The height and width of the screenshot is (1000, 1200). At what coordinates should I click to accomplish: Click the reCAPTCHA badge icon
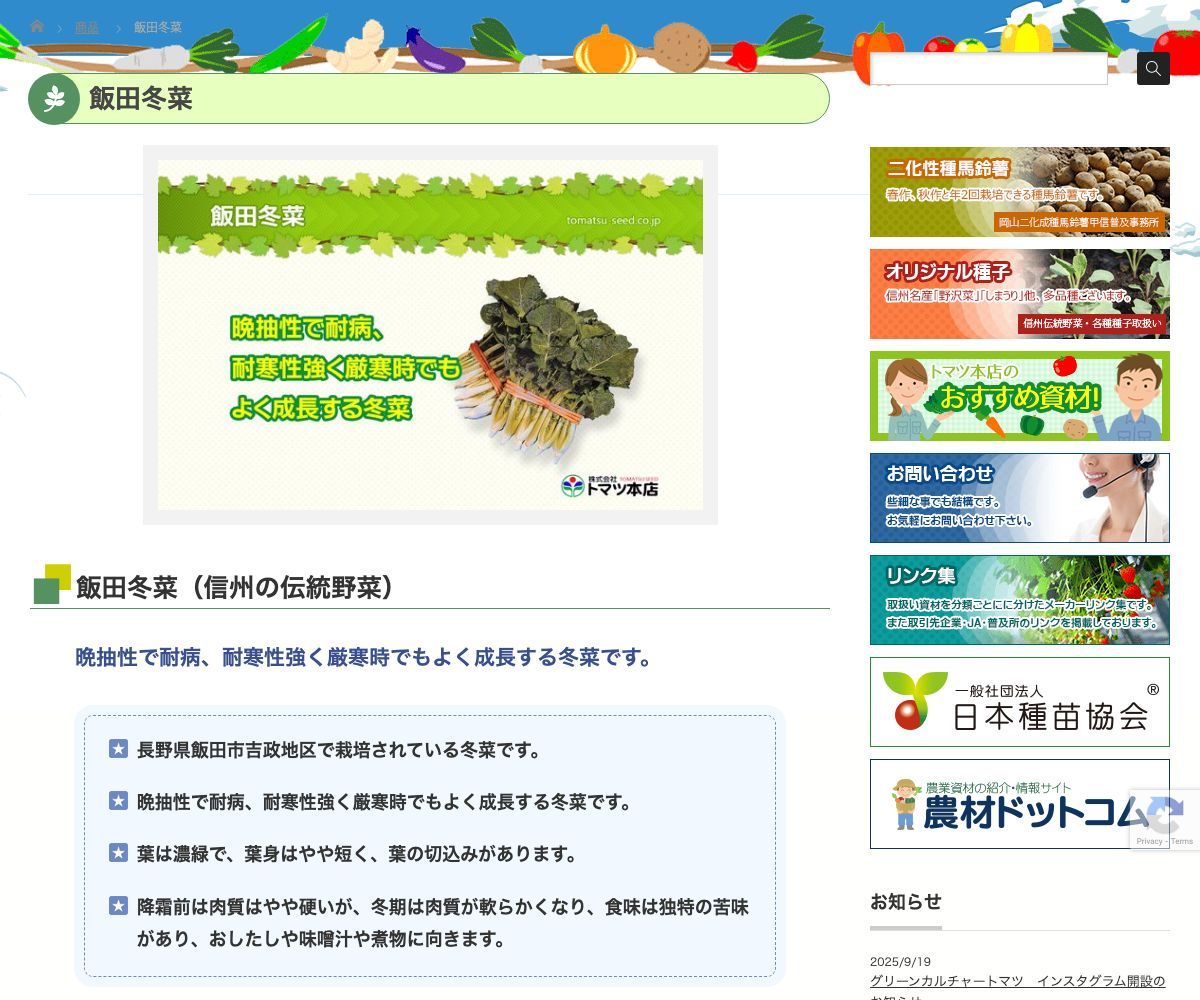[1164, 812]
